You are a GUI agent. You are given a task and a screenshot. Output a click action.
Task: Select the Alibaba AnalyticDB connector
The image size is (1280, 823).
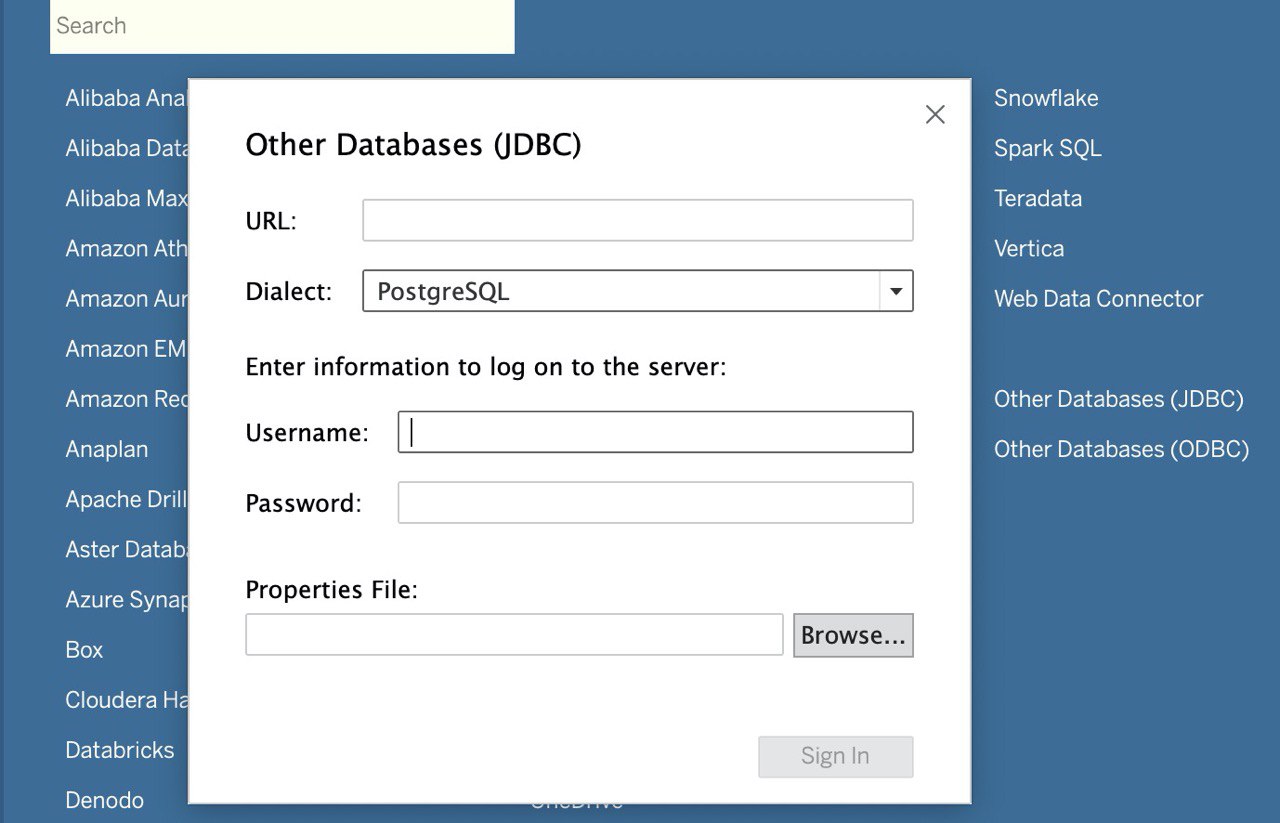[127, 98]
